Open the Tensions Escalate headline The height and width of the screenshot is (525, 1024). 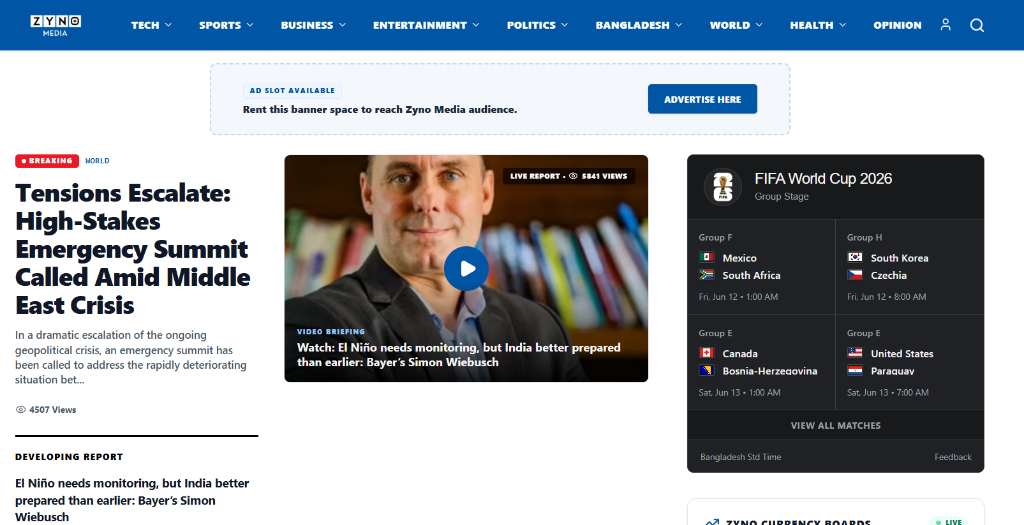click(132, 249)
